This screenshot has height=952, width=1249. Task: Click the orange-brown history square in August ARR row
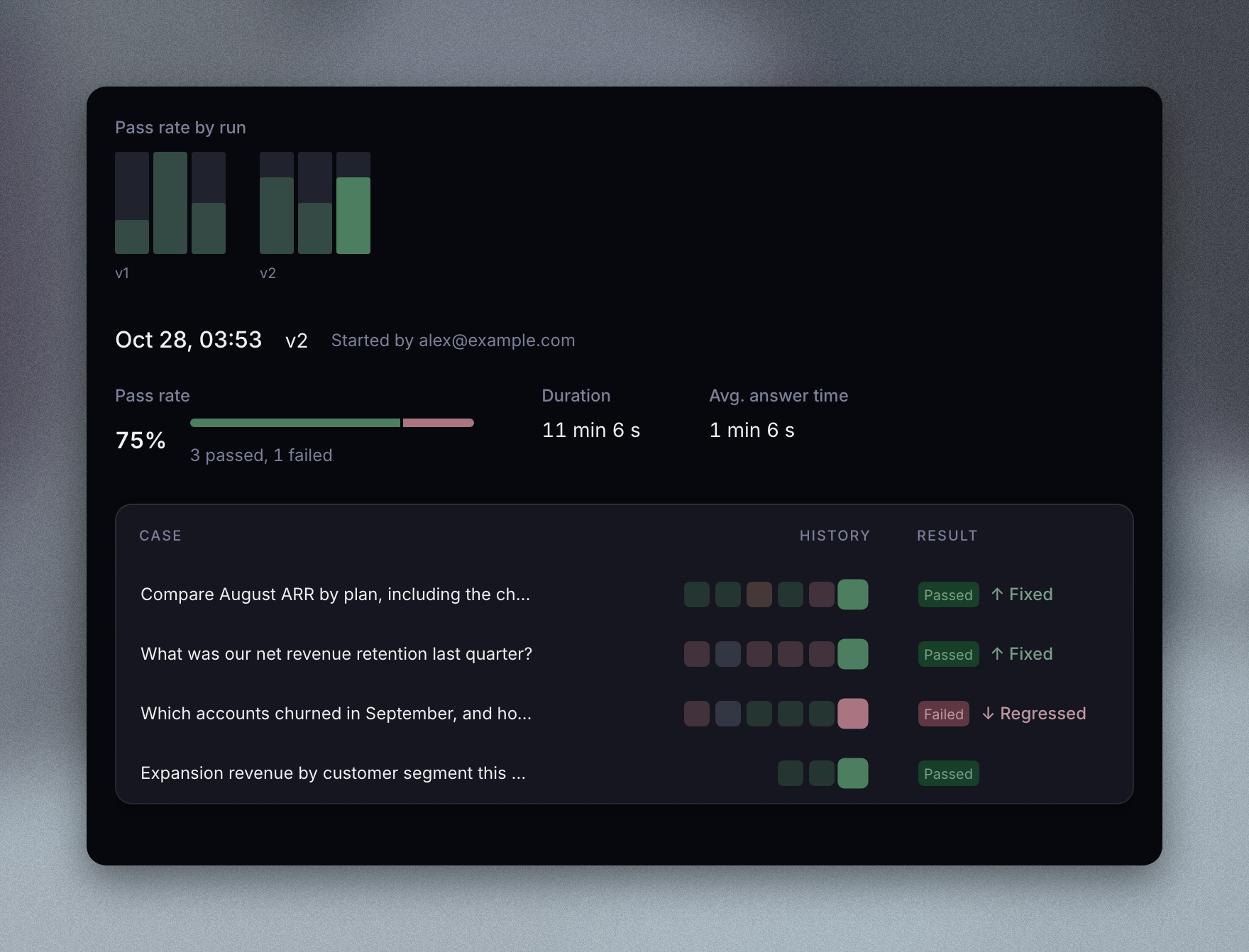click(759, 594)
